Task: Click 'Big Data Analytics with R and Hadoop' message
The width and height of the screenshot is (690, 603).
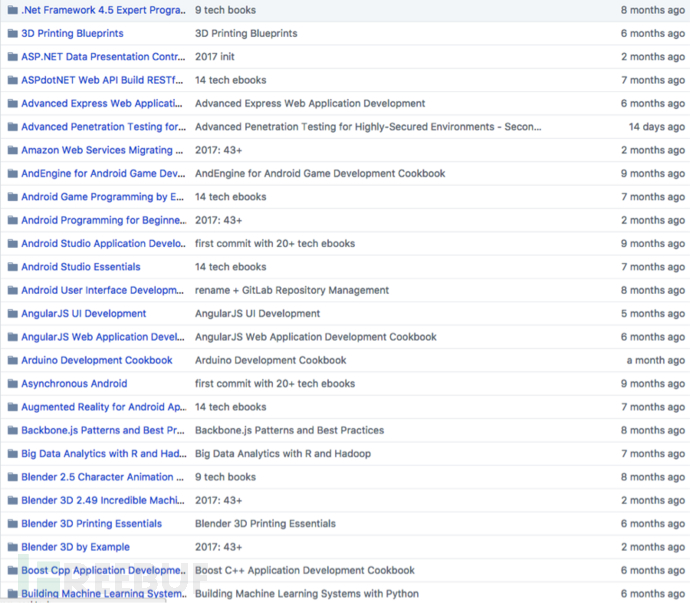Action: [x=283, y=453]
